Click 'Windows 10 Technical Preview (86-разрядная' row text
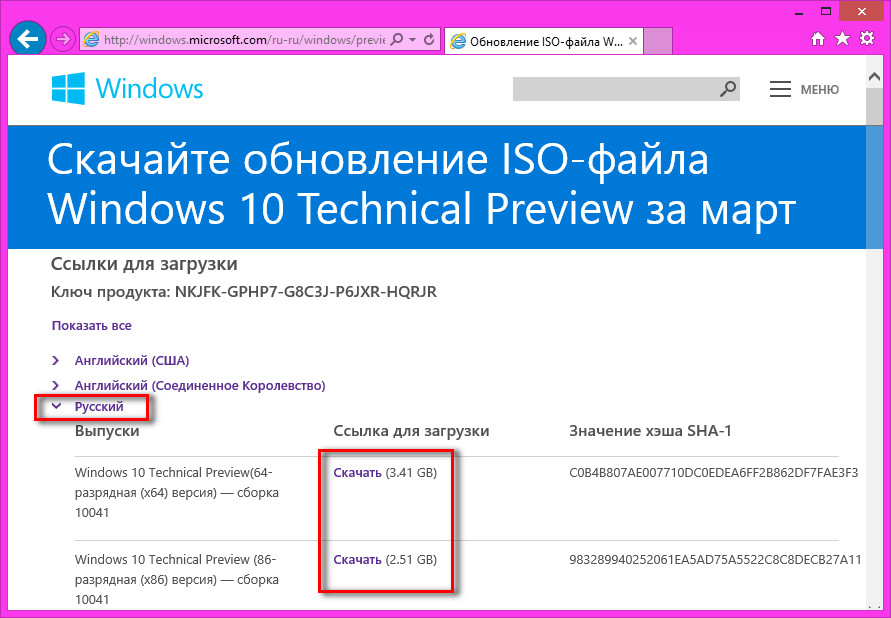This screenshot has height=618, width=891. 177,579
